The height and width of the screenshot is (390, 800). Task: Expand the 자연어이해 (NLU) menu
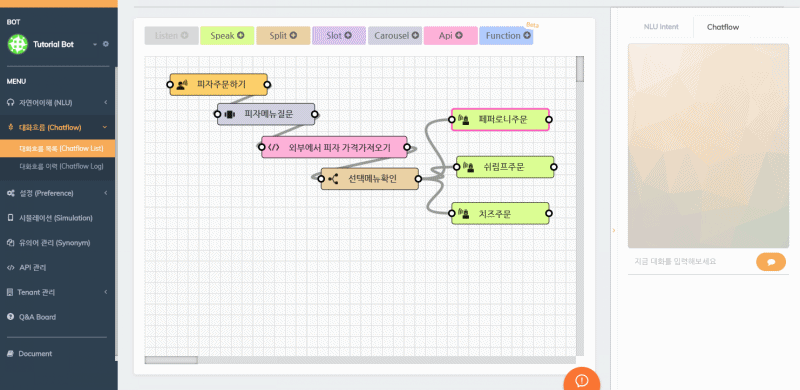[x=57, y=103]
